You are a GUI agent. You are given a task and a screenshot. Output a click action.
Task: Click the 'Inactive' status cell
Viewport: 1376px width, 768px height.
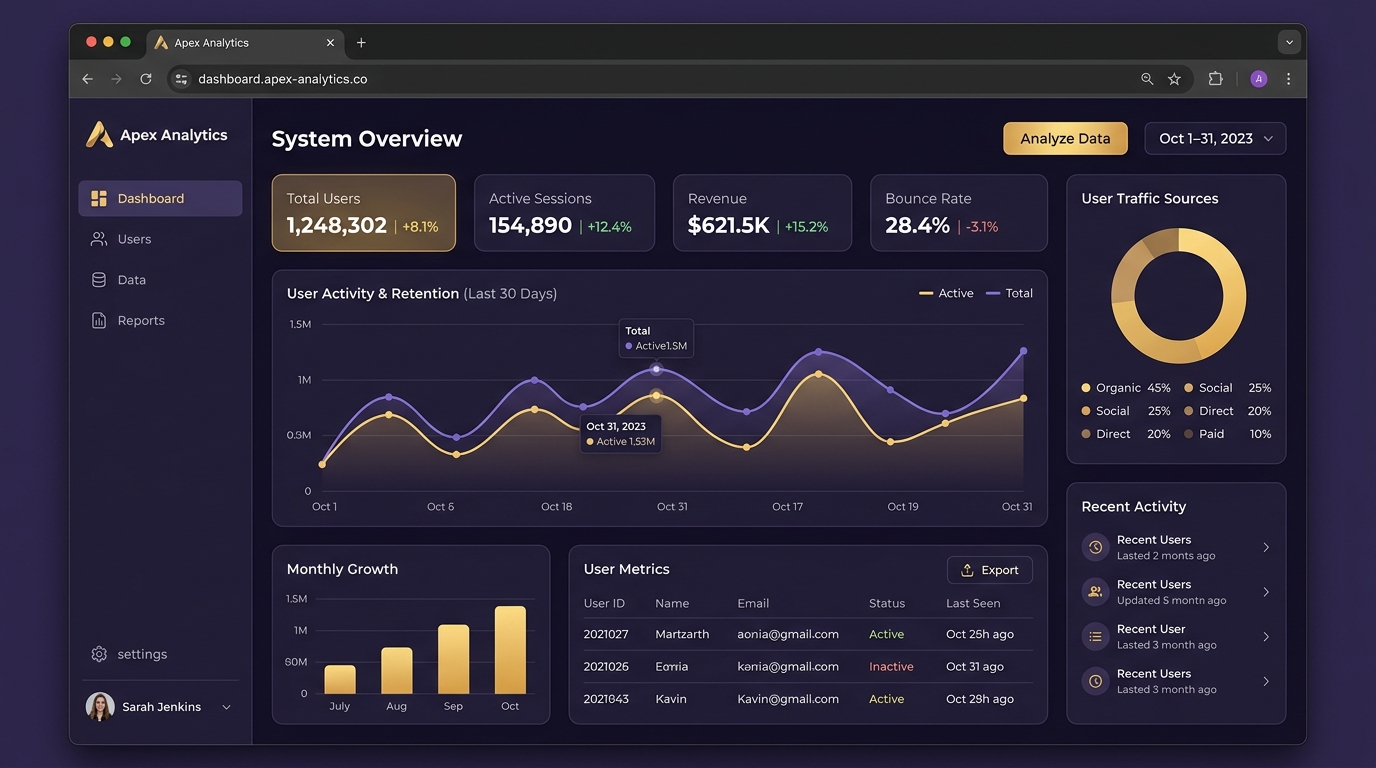click(891, 667)
